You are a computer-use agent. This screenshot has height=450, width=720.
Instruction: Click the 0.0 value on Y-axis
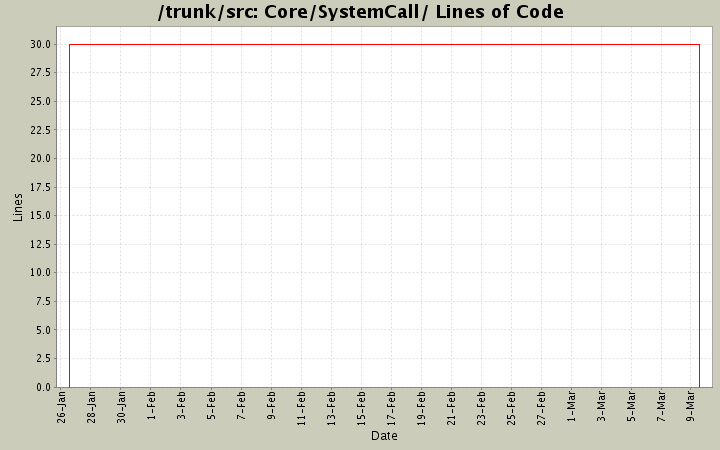44,387
